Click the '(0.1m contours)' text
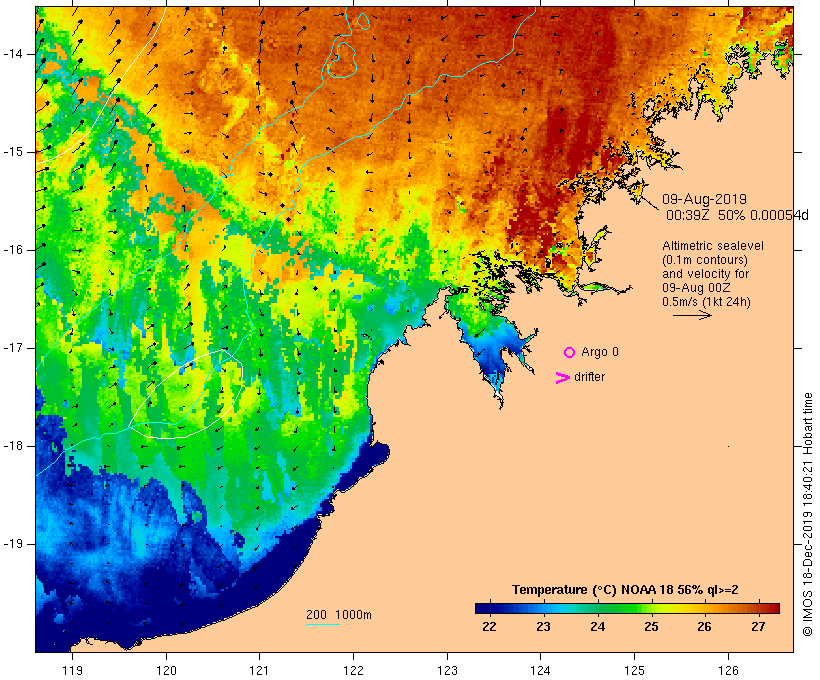820x680 pixels. point(704,260)
